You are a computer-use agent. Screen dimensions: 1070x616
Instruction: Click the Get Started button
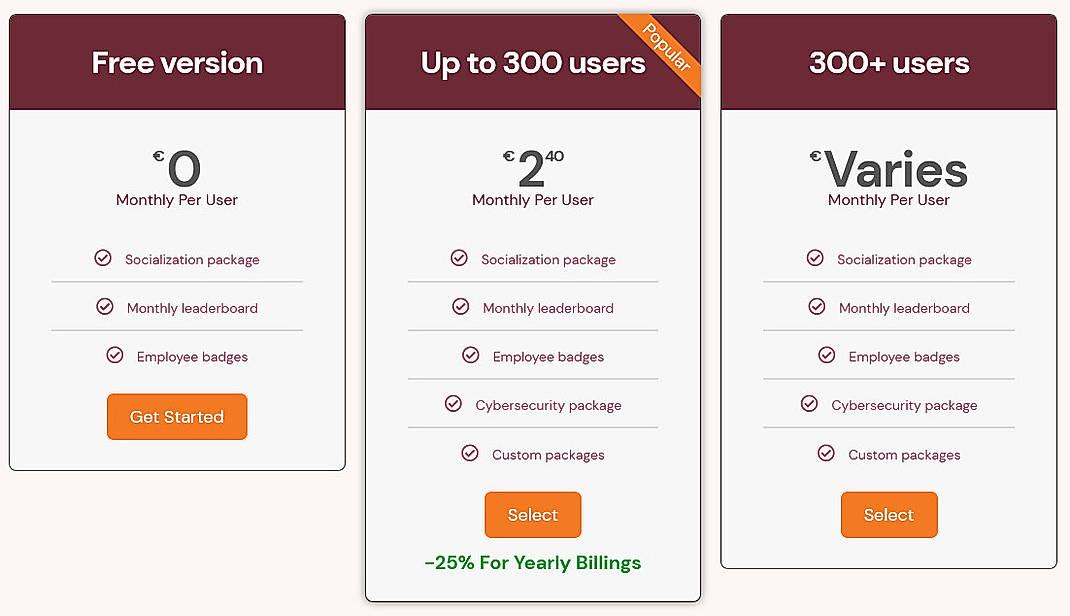pos(177,416)
